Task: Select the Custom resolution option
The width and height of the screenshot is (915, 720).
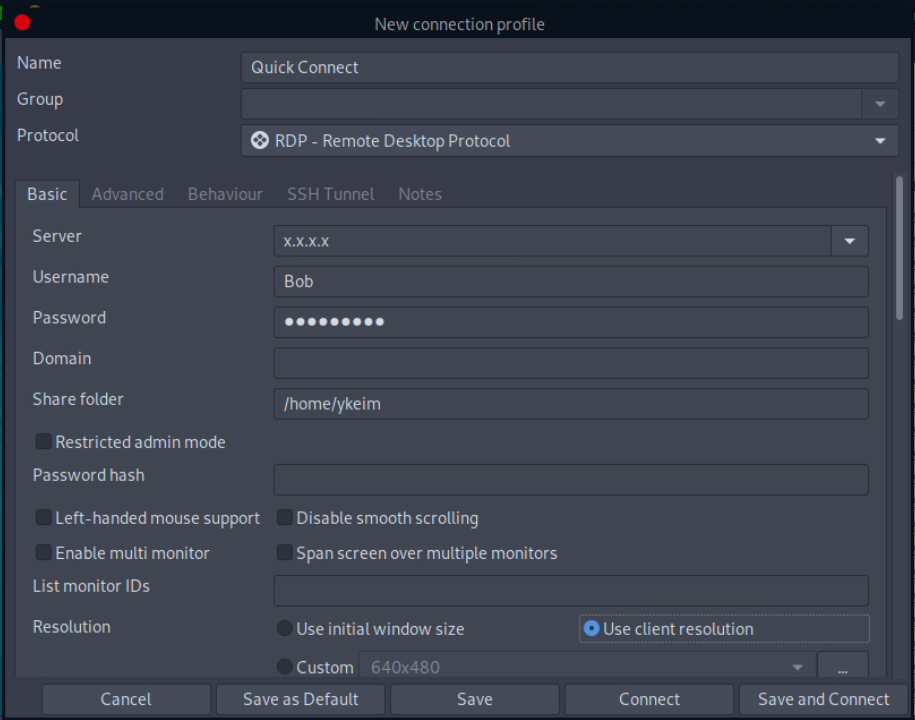Action: point(284,666)
